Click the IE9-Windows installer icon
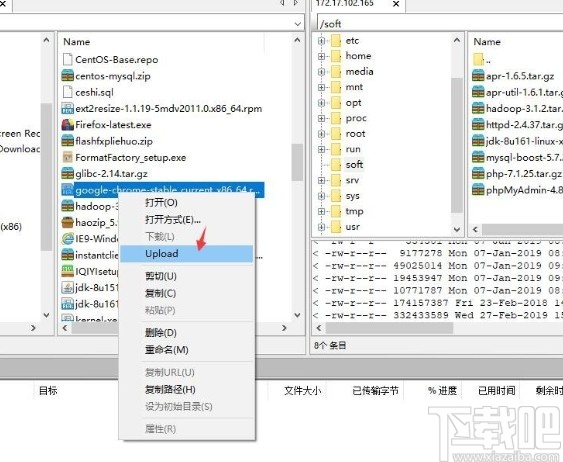 pos(68,239)
